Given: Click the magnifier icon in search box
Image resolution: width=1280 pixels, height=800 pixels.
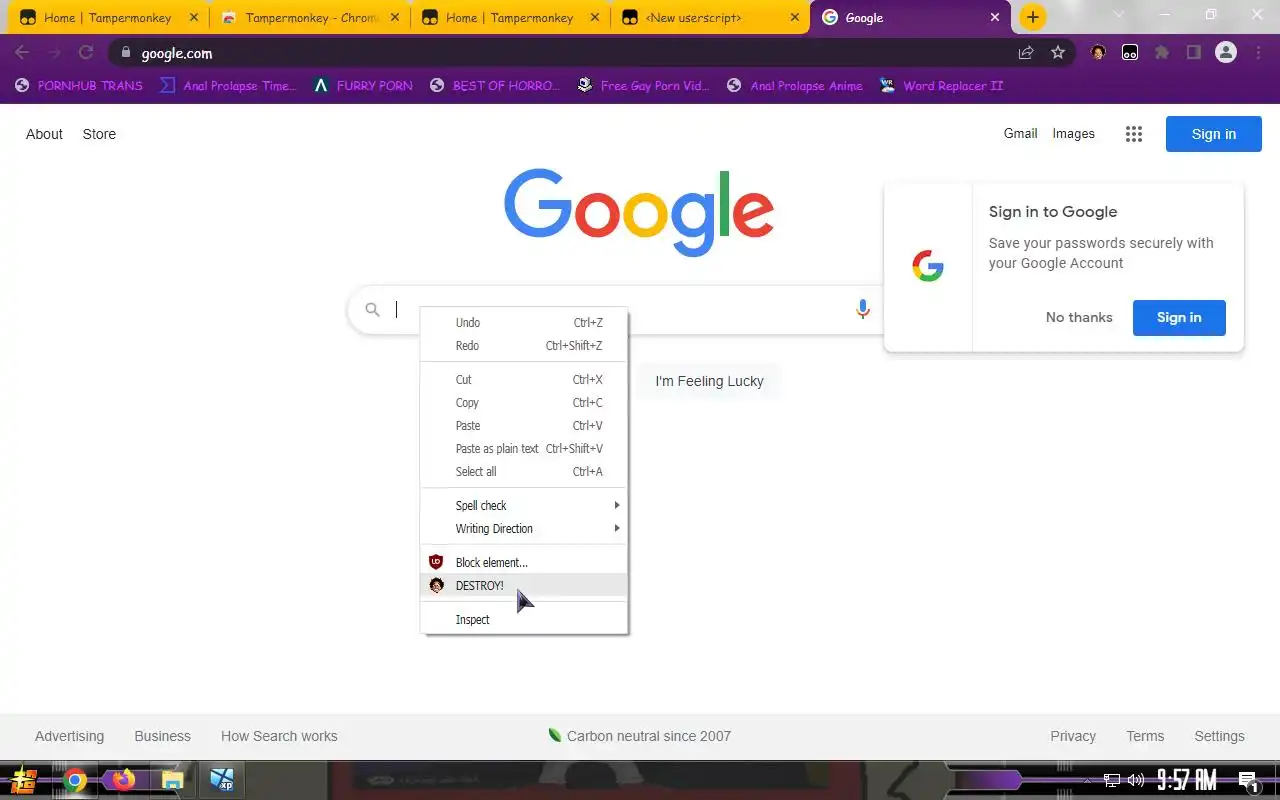Looking at the screenshot, I should click(x=372, y=310).
